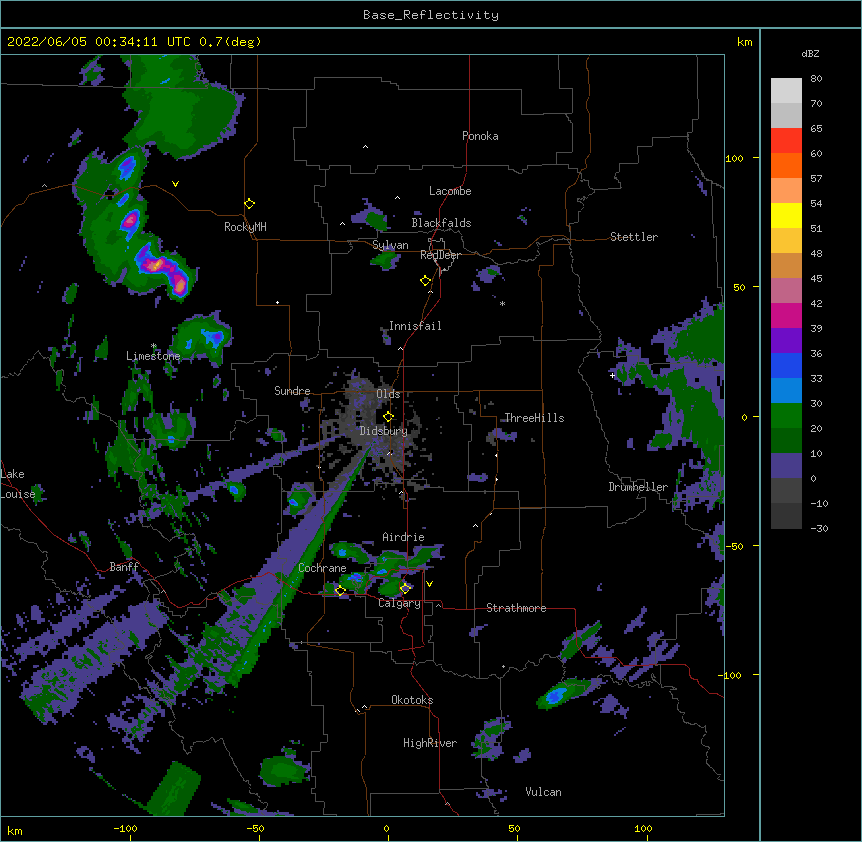Click the magenta swatch in the legend
The image size is (862, 842).
pyautogui.click(x=786, y=315)
